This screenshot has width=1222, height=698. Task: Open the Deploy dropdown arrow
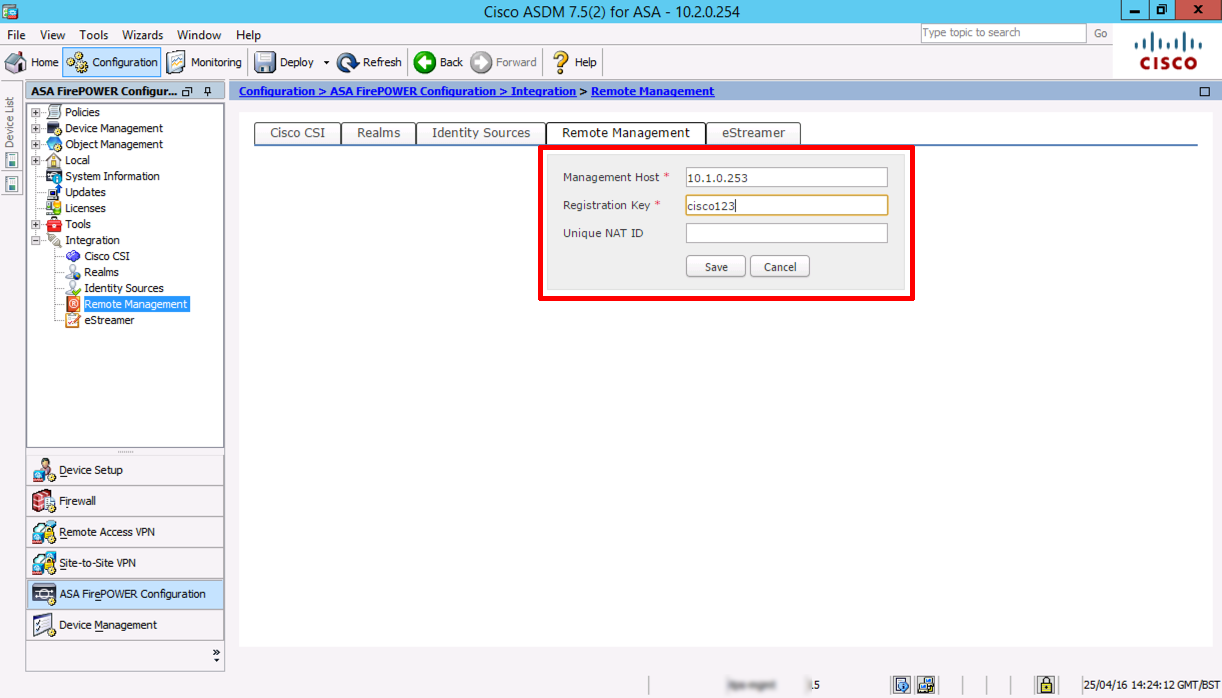326,63
